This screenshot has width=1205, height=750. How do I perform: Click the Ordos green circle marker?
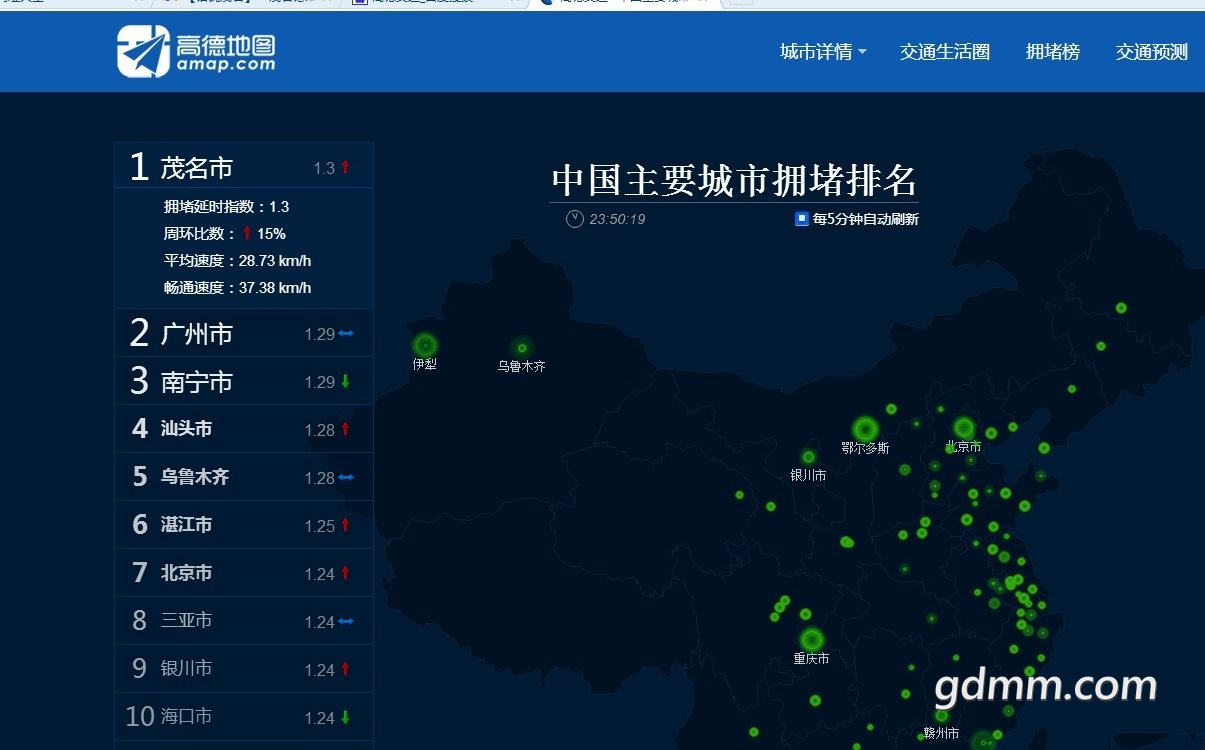point(865,430)
